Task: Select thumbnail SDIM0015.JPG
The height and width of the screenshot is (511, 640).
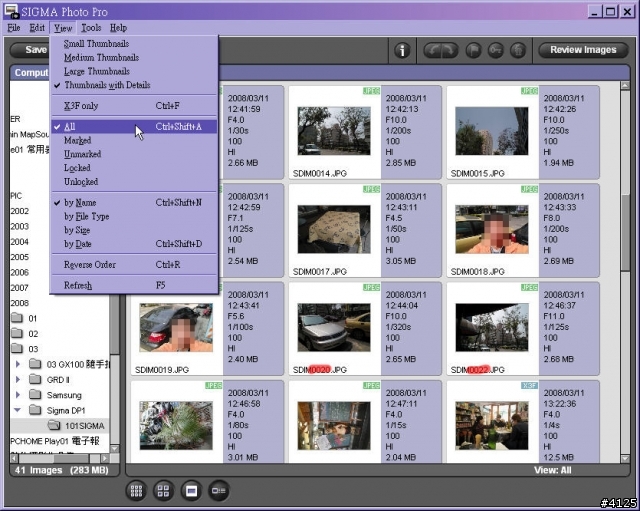Action: pos(492,131)
